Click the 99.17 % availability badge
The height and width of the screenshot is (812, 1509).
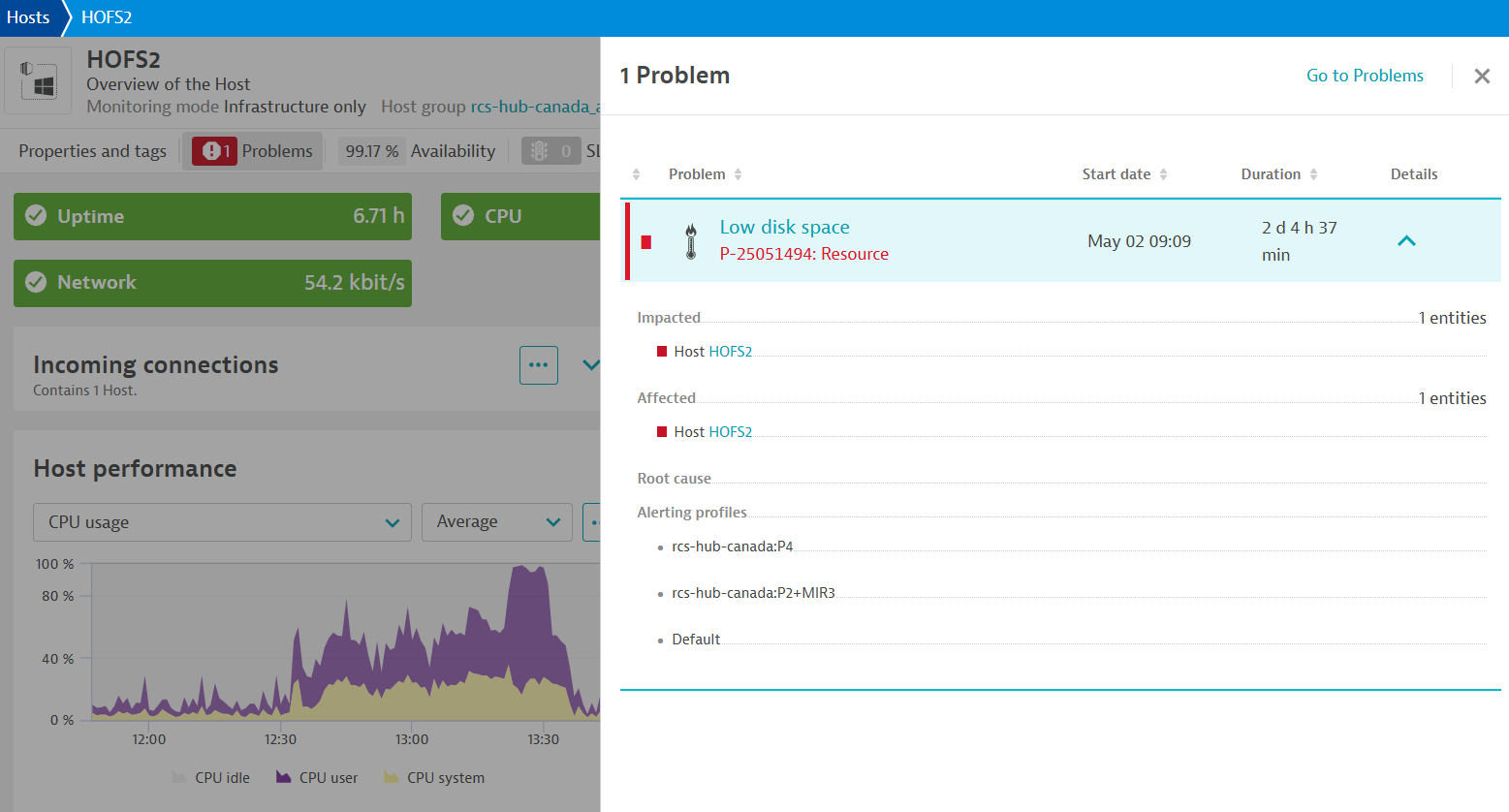(x=372, y=151)
